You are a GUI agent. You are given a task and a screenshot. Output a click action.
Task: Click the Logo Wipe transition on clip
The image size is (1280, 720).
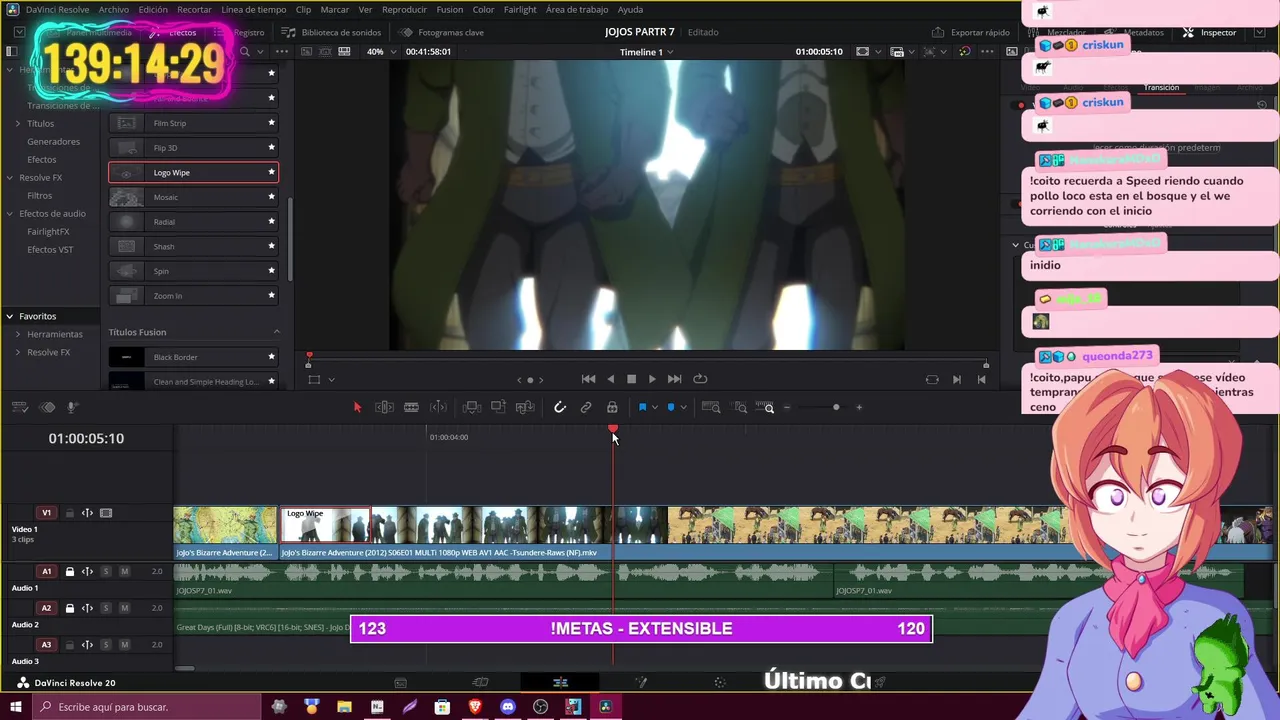point(325,524)
